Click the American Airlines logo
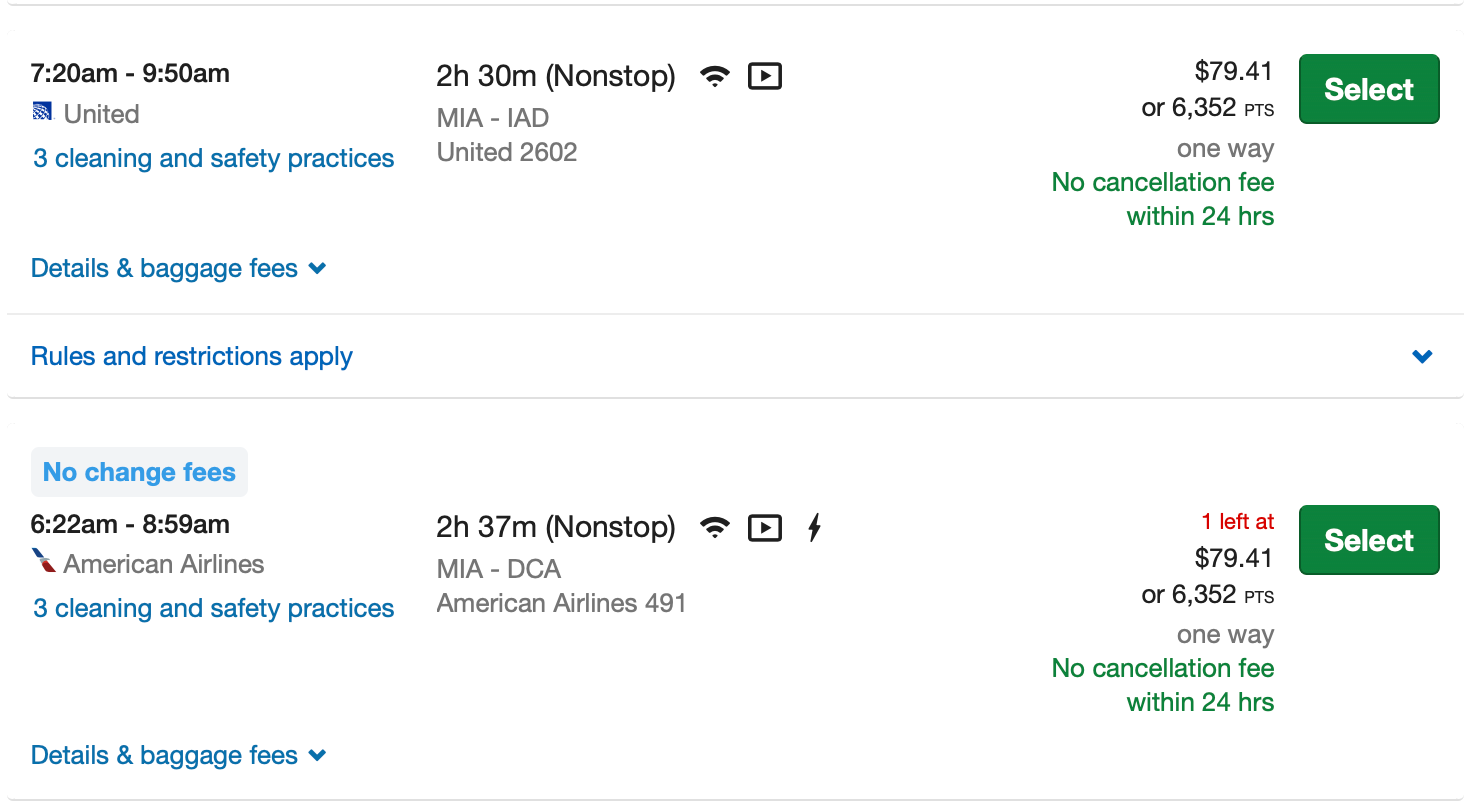The height and width of the screenshot is (808, 1474). pyautogui.click(x=43, y=561)
